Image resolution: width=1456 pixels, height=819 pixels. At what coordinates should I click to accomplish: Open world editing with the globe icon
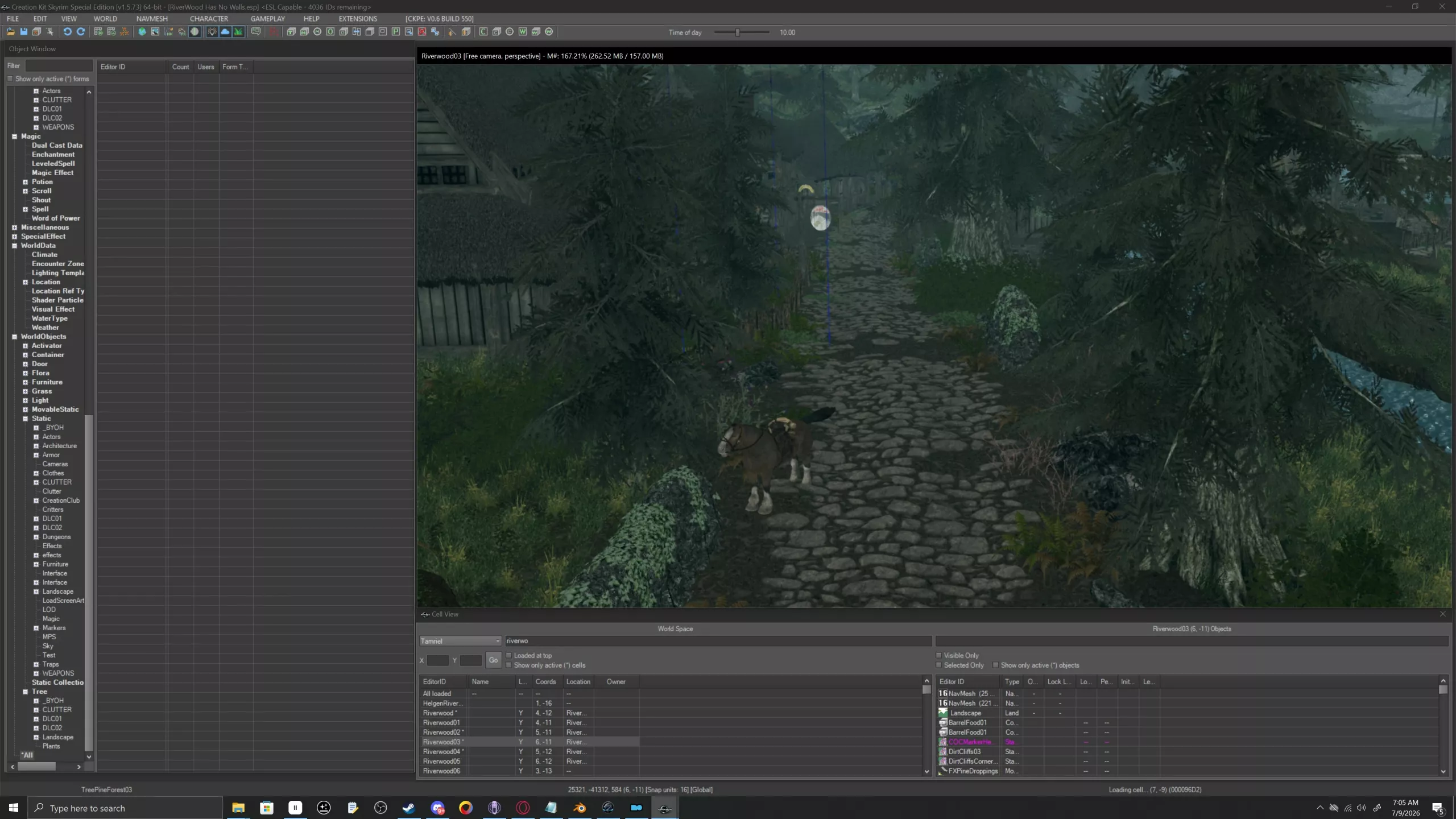point(142,32)
